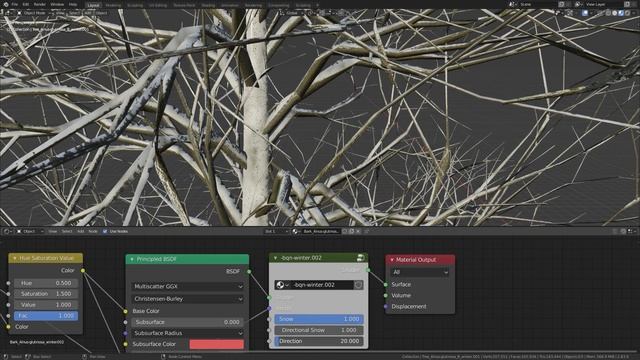Open the Window menu

[x=57, y=4]
